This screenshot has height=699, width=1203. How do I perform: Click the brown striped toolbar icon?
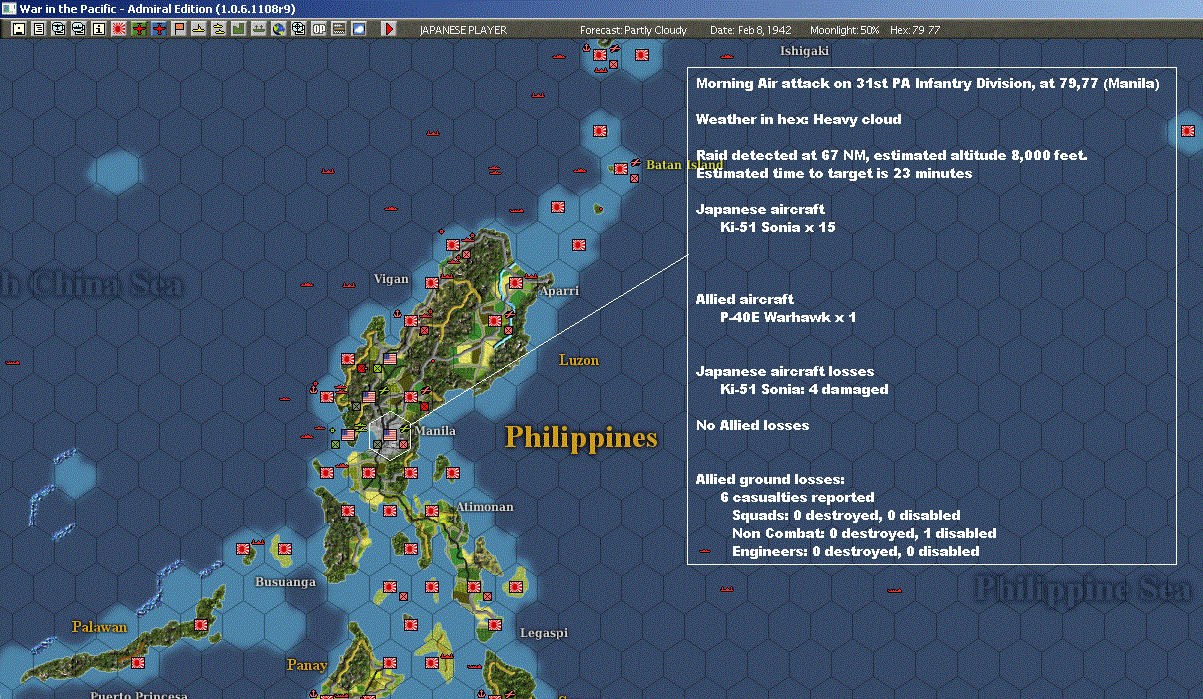339,29
